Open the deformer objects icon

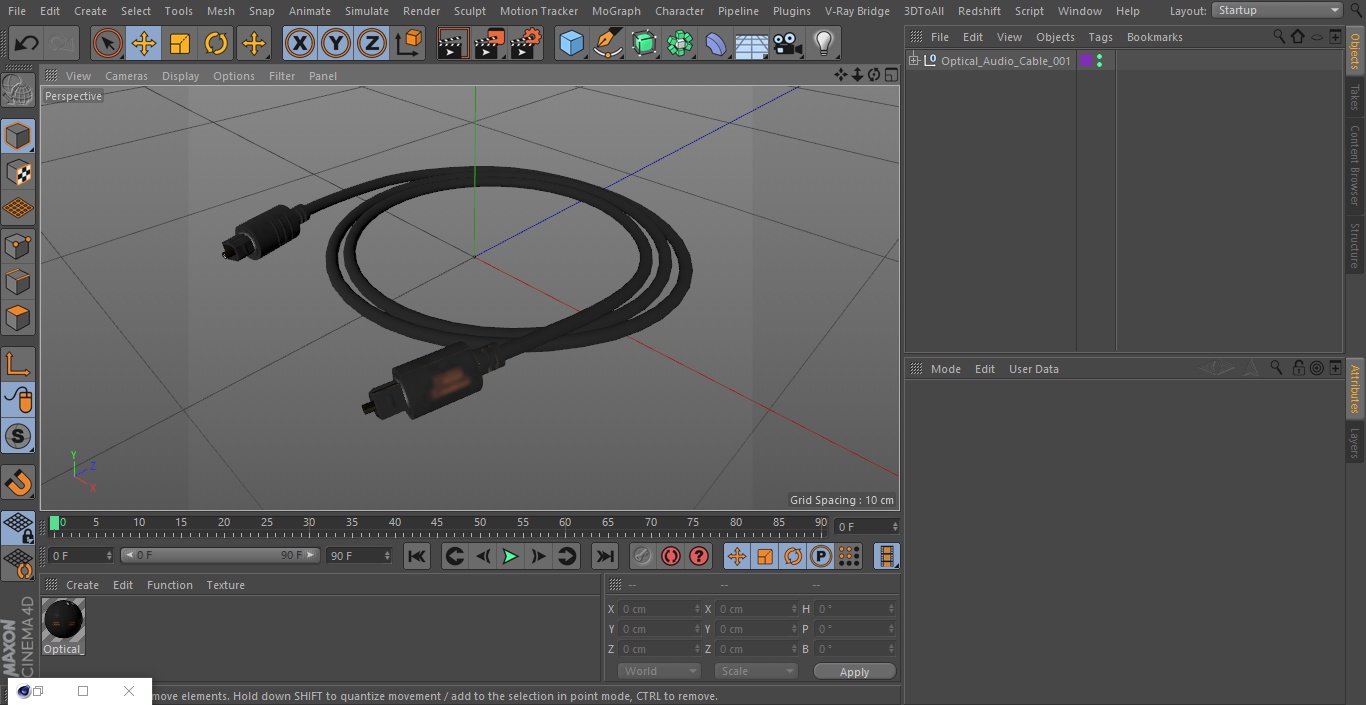click(x=716, y=43)
